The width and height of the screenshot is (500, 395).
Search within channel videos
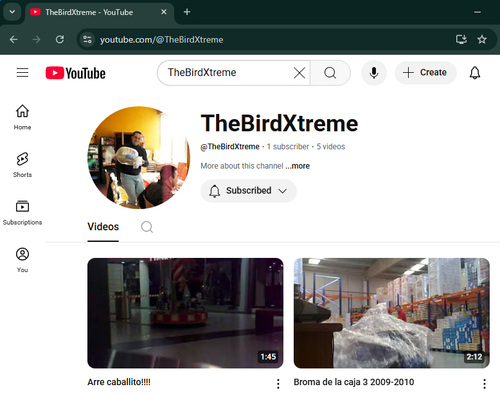point(147,227)
